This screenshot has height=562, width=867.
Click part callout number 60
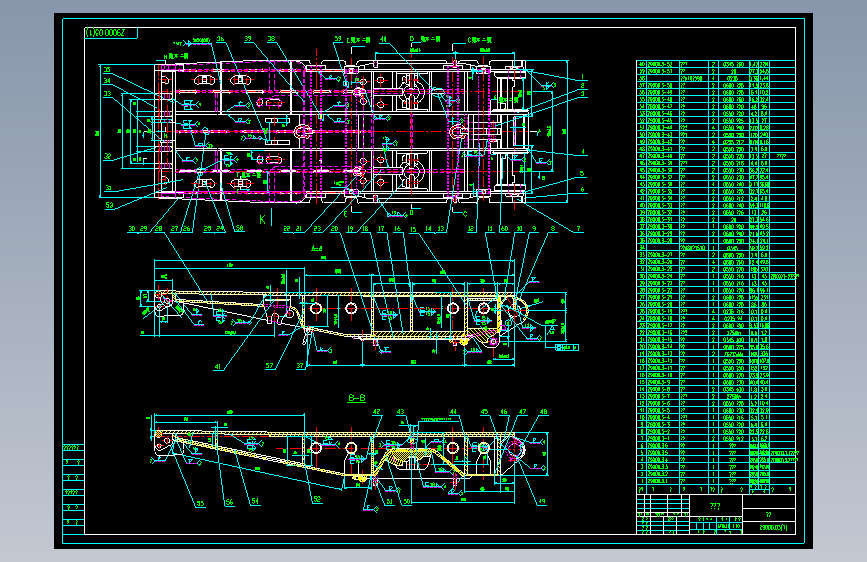point(504,228)
